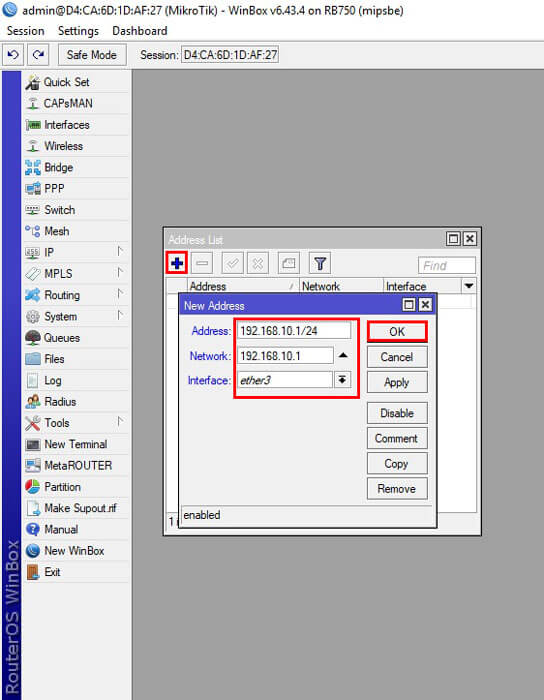The height and width of the screenshot is (700, 544).
Task: Open Radius settings
Action: pyautogui.click(x=76, y=402)
